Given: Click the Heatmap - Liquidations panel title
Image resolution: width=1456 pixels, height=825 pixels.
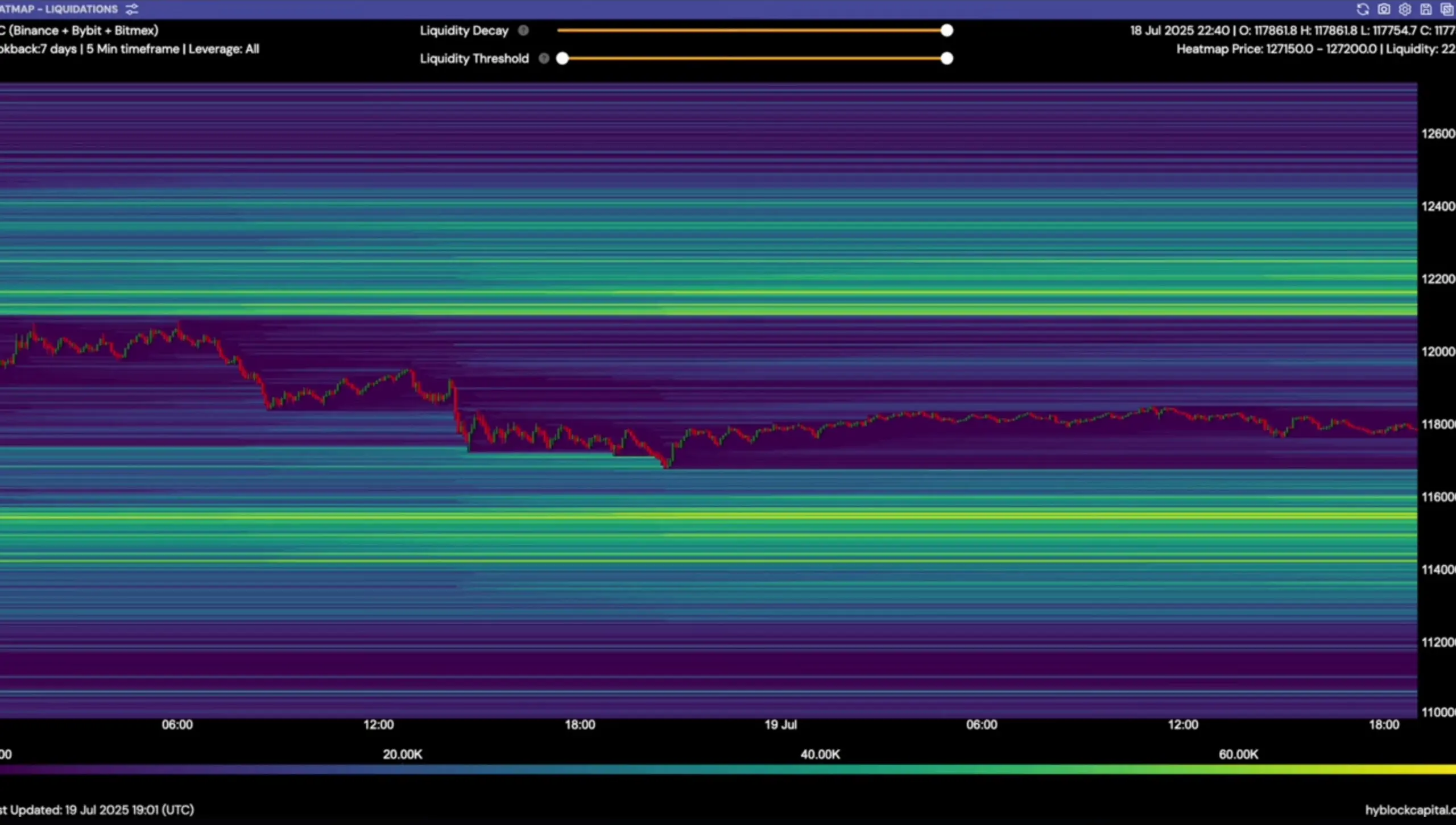Looking at the screenshot, I should (58, 9).
